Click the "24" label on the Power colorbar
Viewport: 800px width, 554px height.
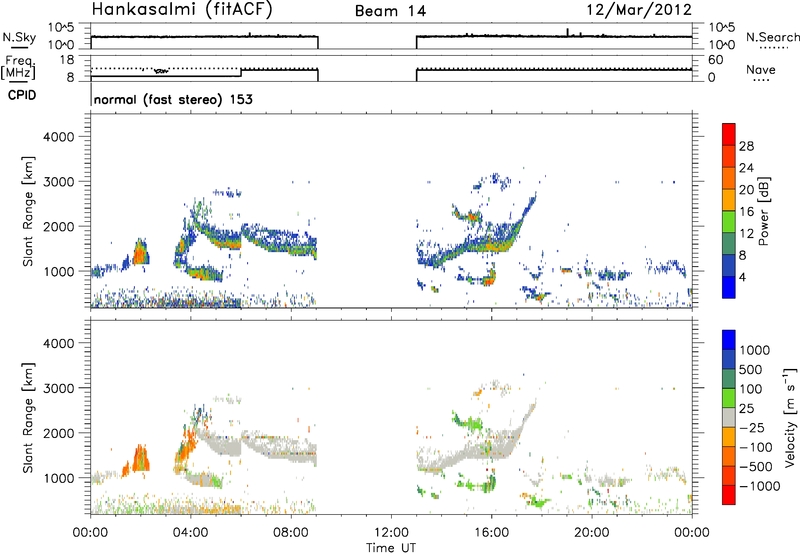click(x=746, y=168)
